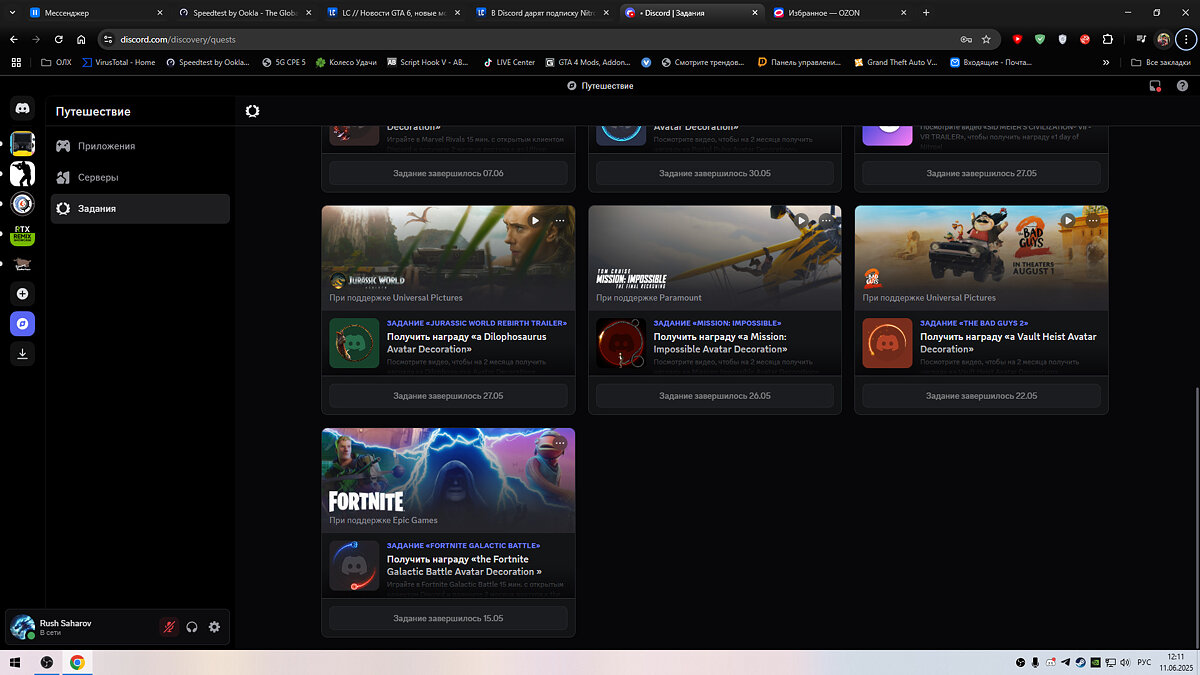Open Discord direct messages home icon
The width and height of the screenshot is (1200, 675).
[x=22, y=108]
